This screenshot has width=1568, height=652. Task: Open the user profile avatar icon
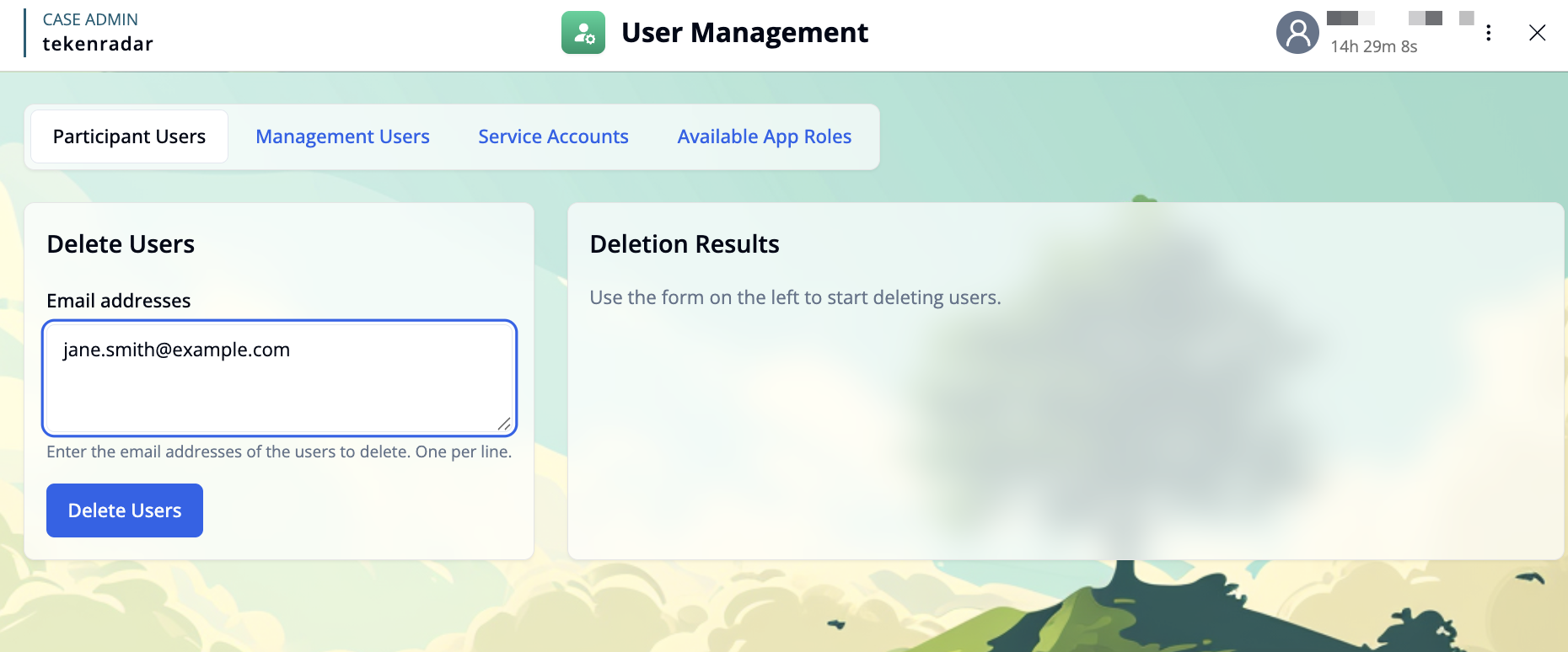(1298, 33)
